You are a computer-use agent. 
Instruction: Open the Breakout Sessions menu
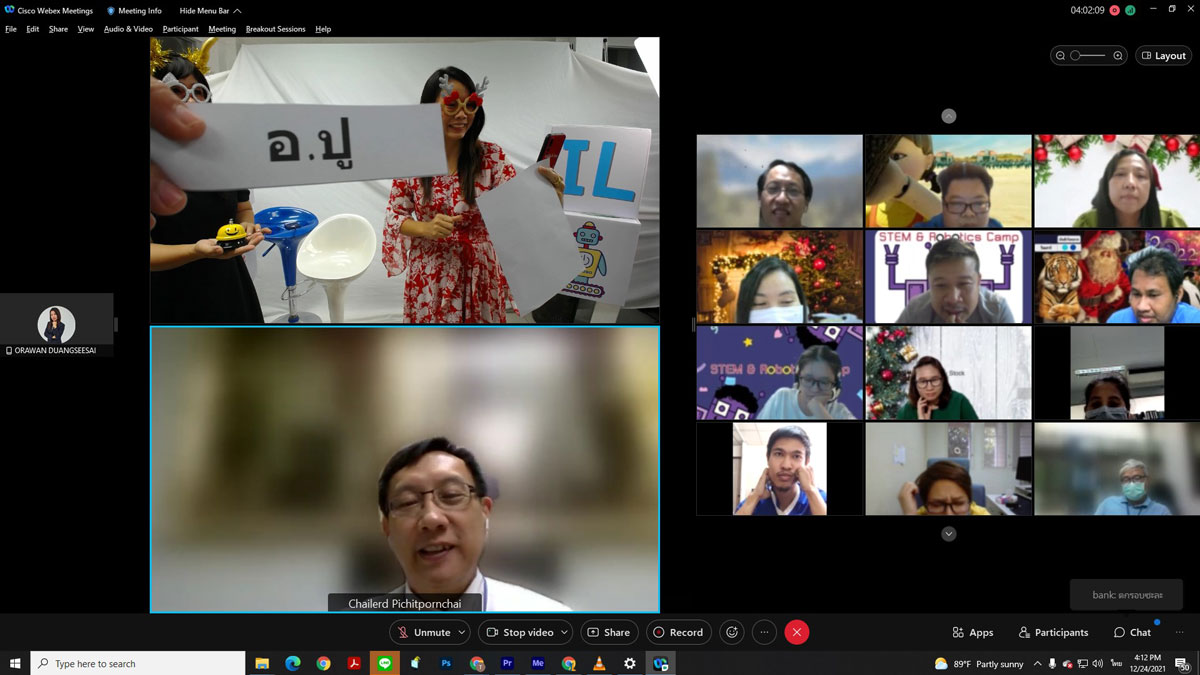pyautogui.click(x=275, y=29)
